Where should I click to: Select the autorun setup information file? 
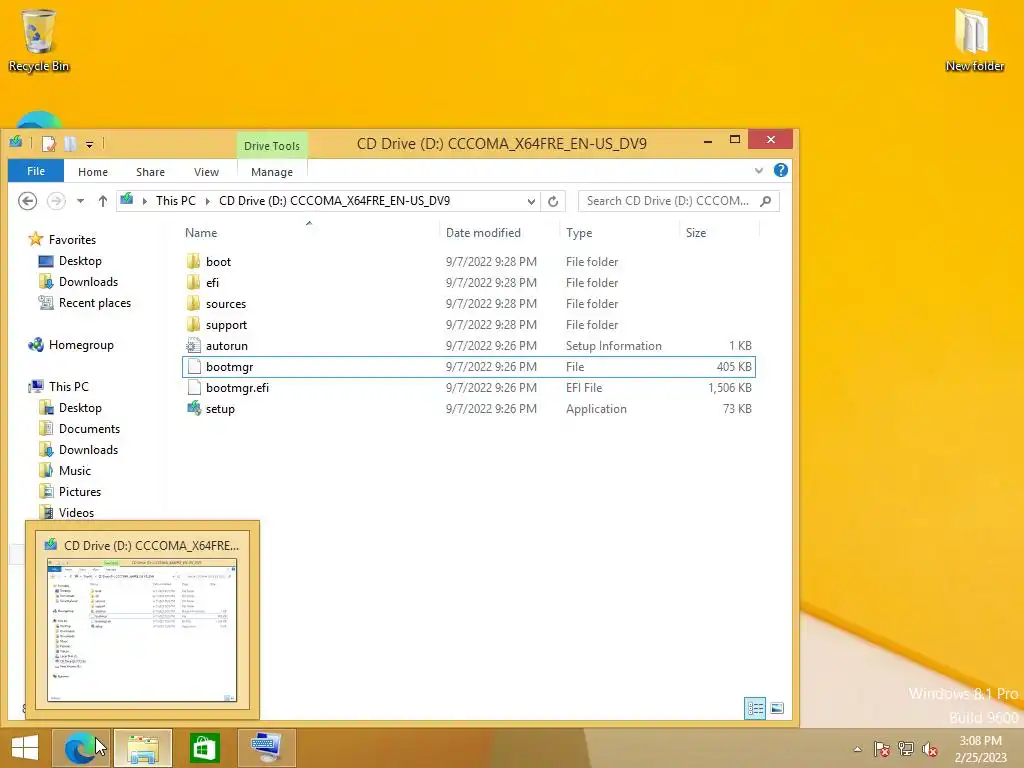tap(469, 345)
